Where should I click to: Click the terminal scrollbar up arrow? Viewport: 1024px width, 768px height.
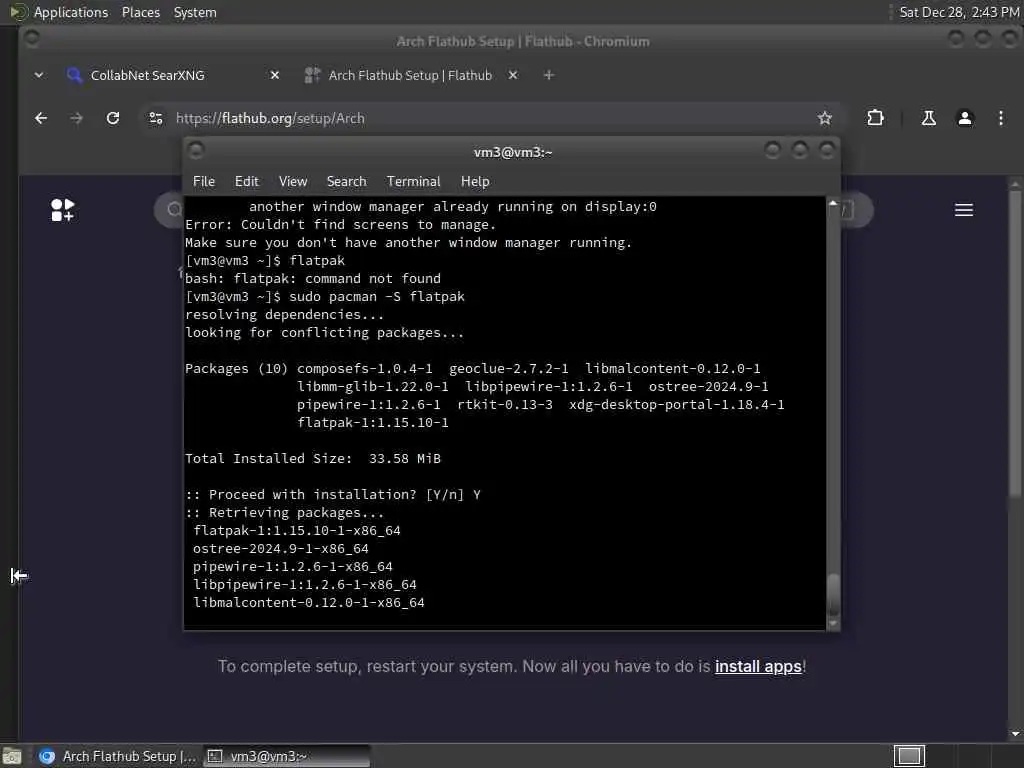833,204
